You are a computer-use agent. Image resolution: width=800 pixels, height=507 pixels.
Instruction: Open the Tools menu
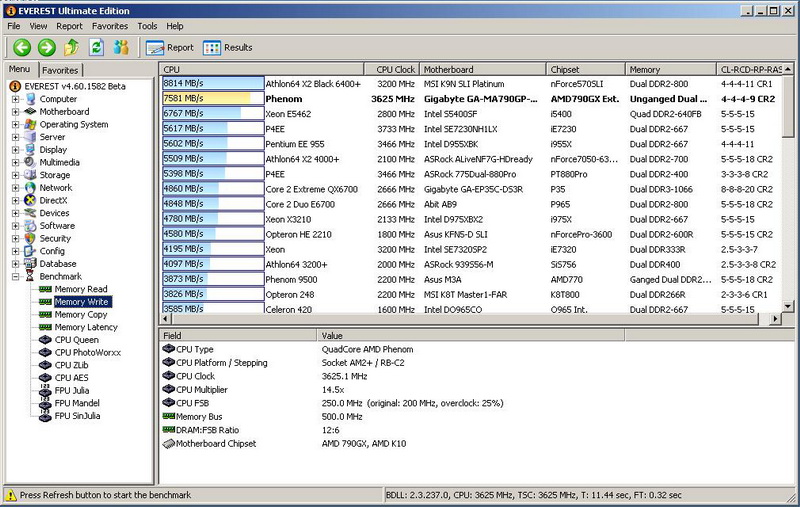[x=147, y=26]
